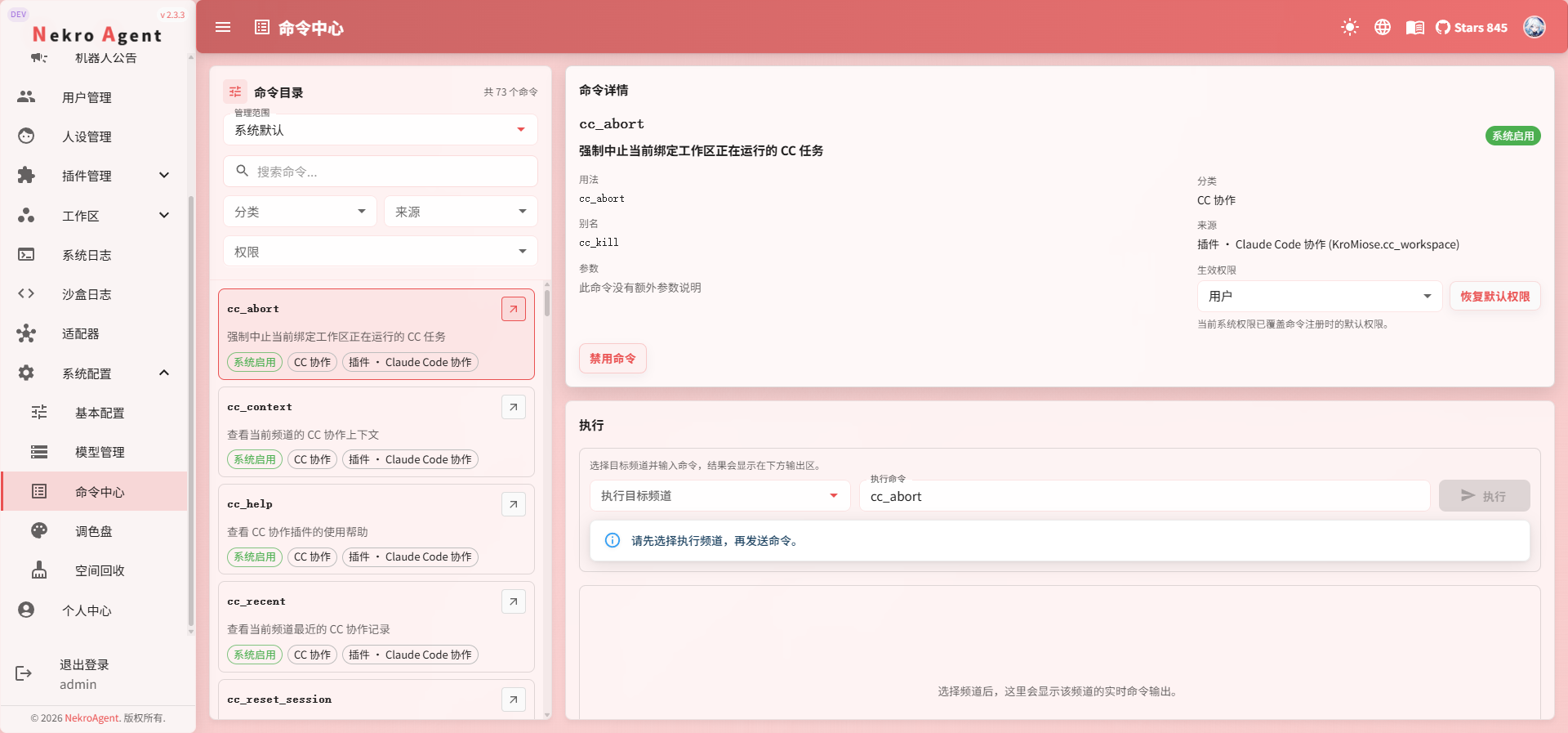Click the 禁用命令 button
Screen dimensions: 1568x733
coord(612,359)
